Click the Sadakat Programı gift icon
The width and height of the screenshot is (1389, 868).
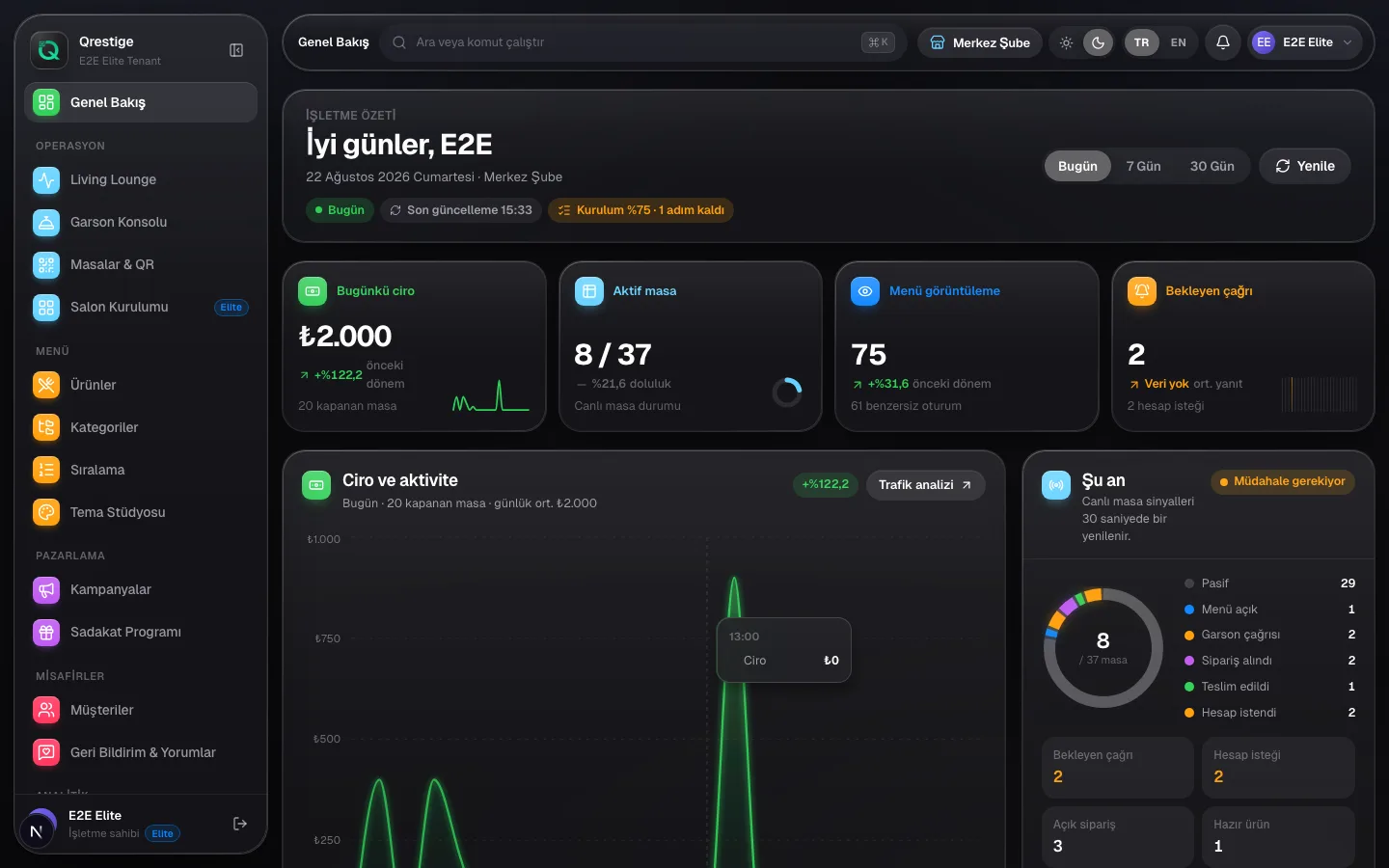46,632
